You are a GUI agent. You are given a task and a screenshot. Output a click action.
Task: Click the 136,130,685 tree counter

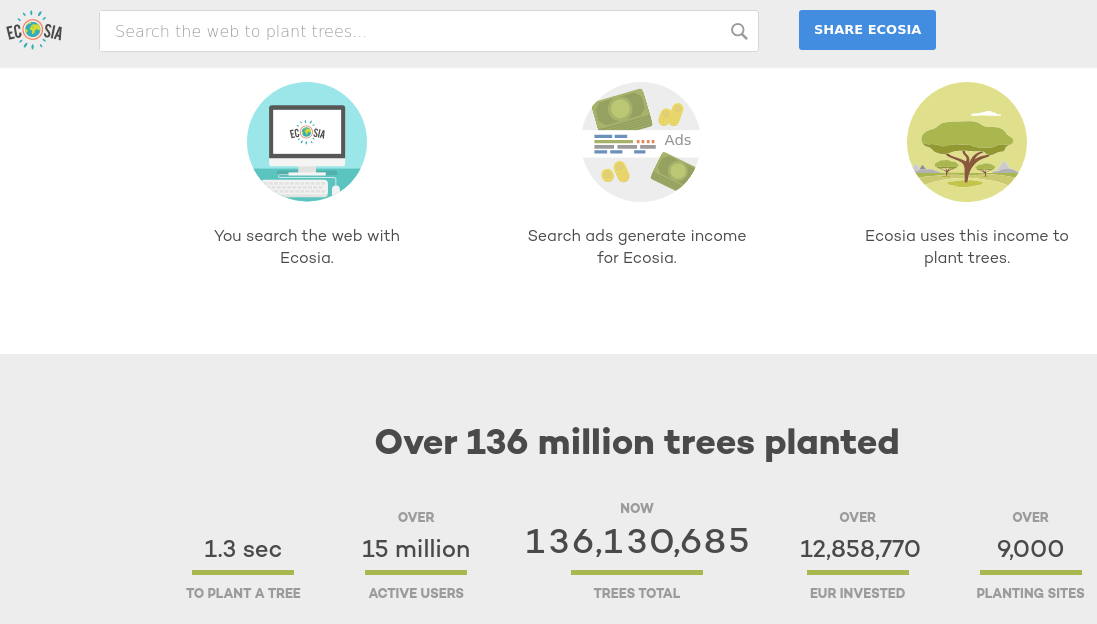637,541
